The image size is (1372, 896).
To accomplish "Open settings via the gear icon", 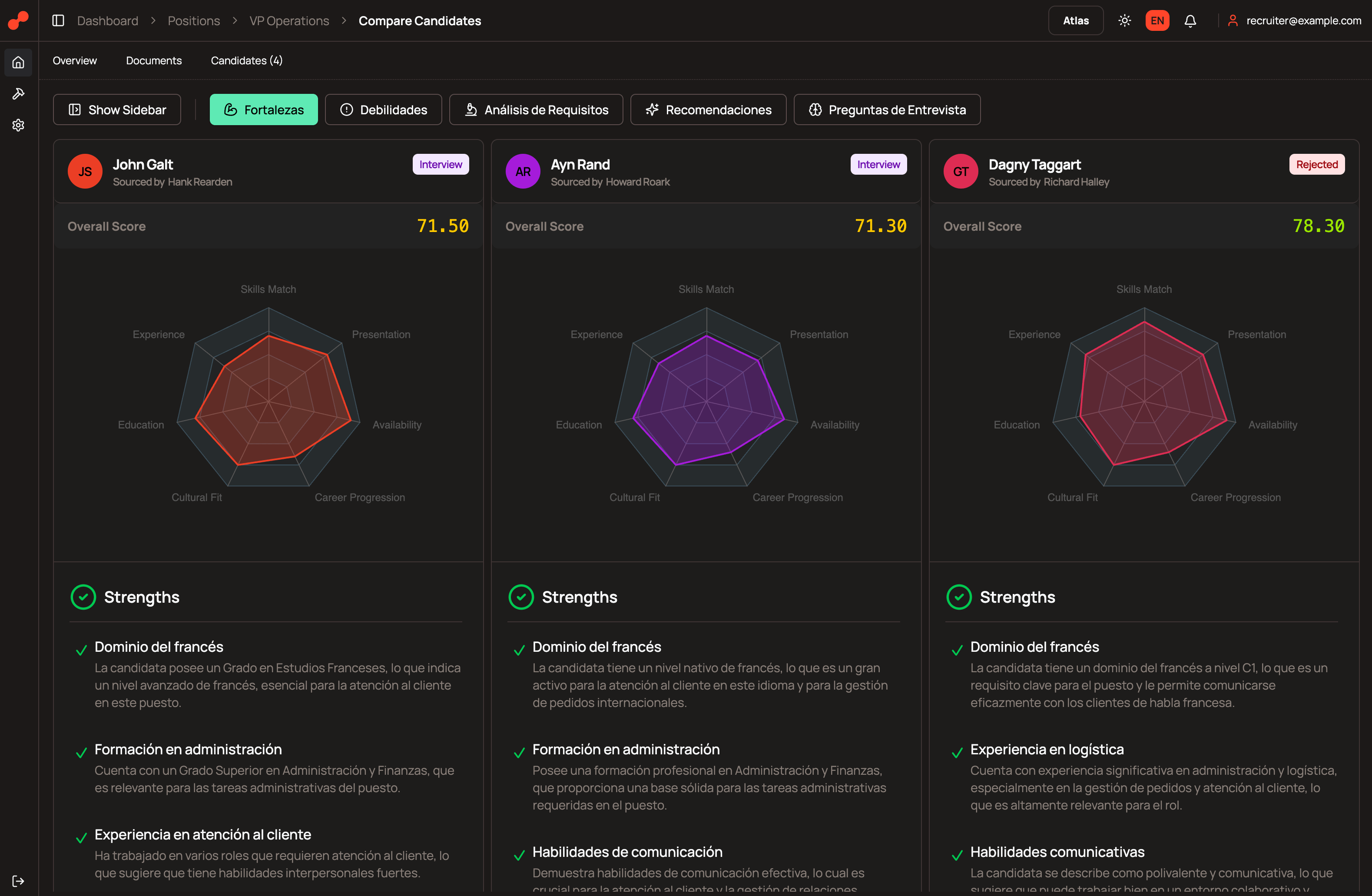I will pyautogui.click(x=18, y=125).
